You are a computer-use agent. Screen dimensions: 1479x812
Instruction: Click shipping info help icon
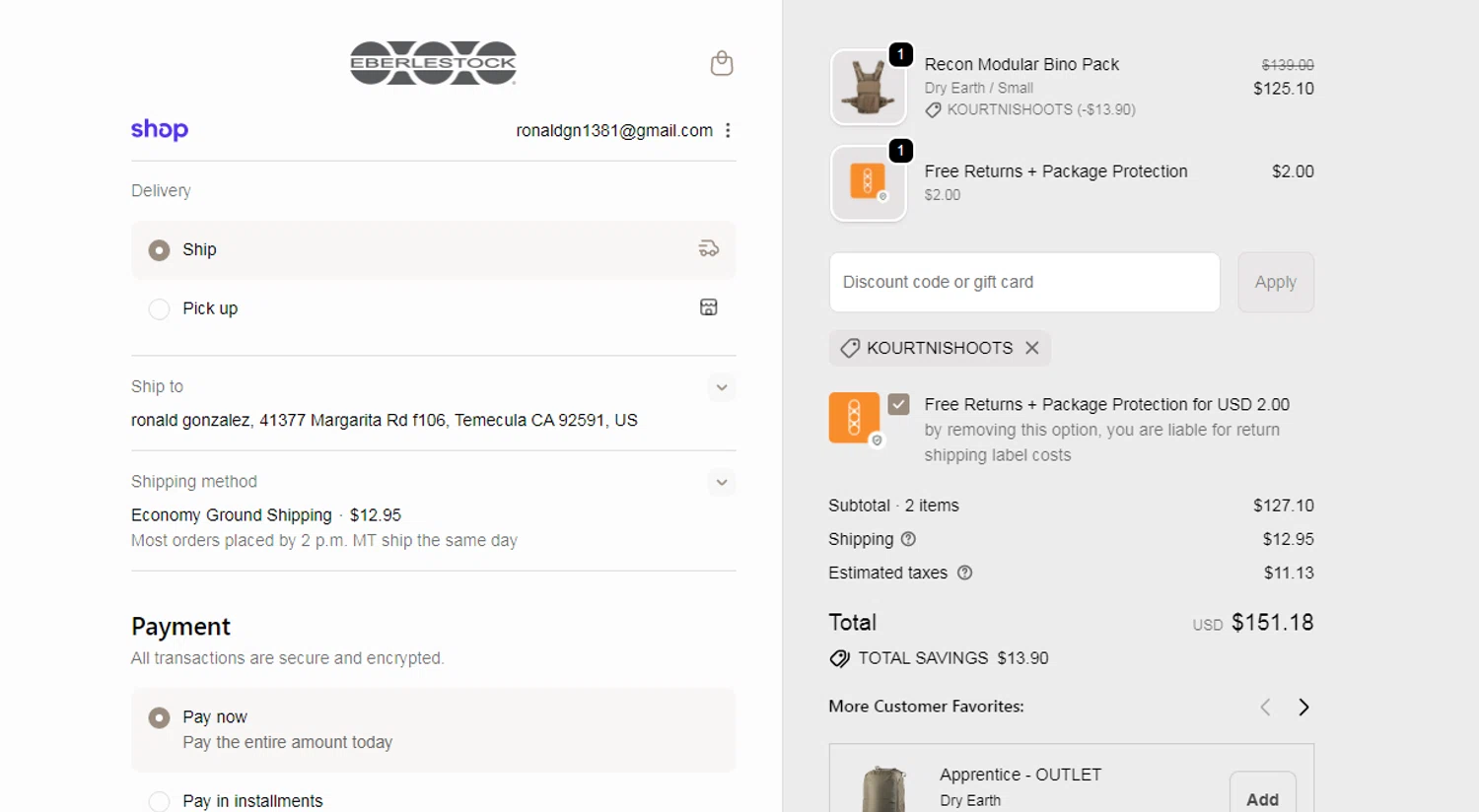[908, 539]
